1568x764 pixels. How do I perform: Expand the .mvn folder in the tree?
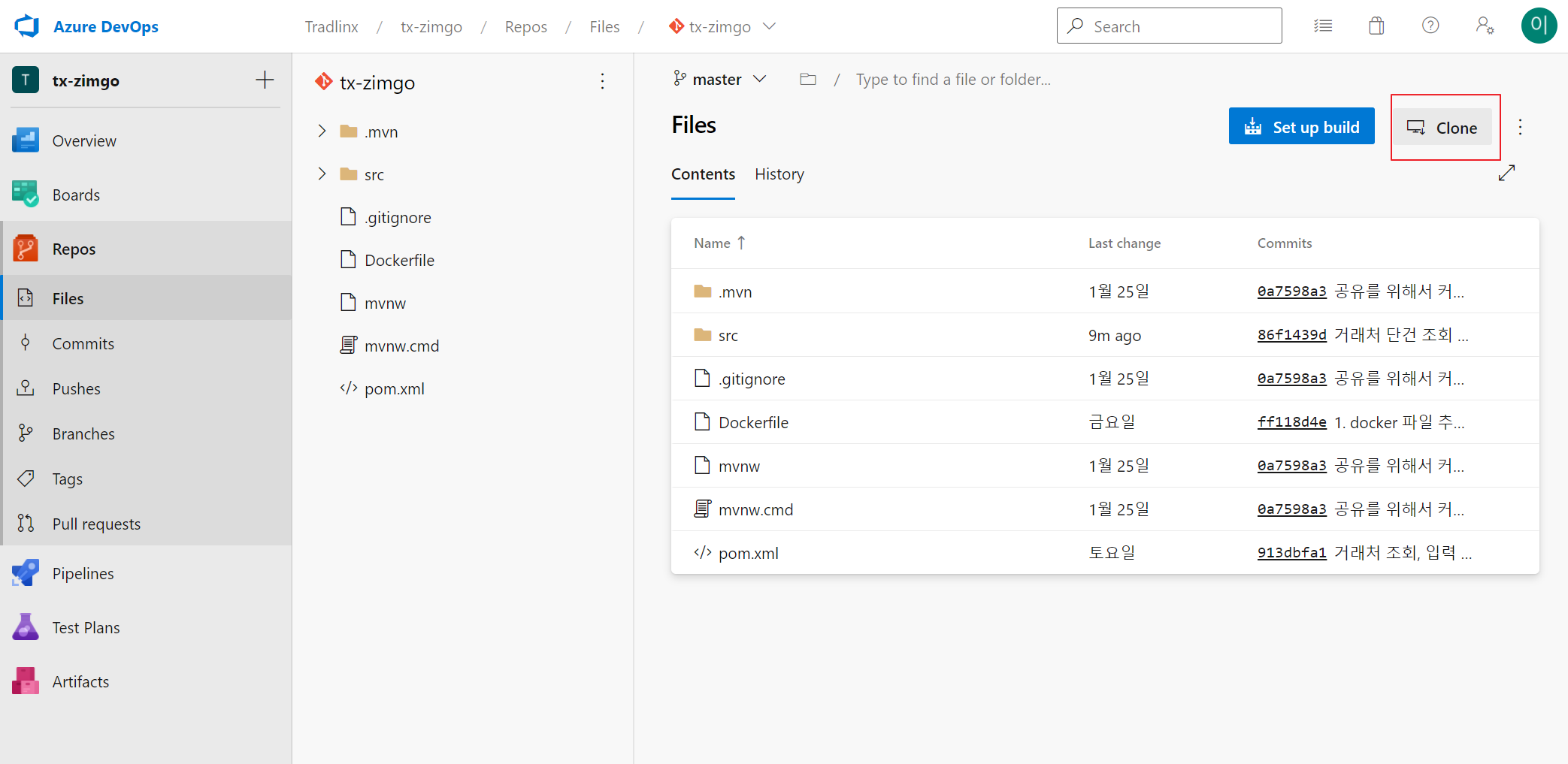(x=322, y=131)
